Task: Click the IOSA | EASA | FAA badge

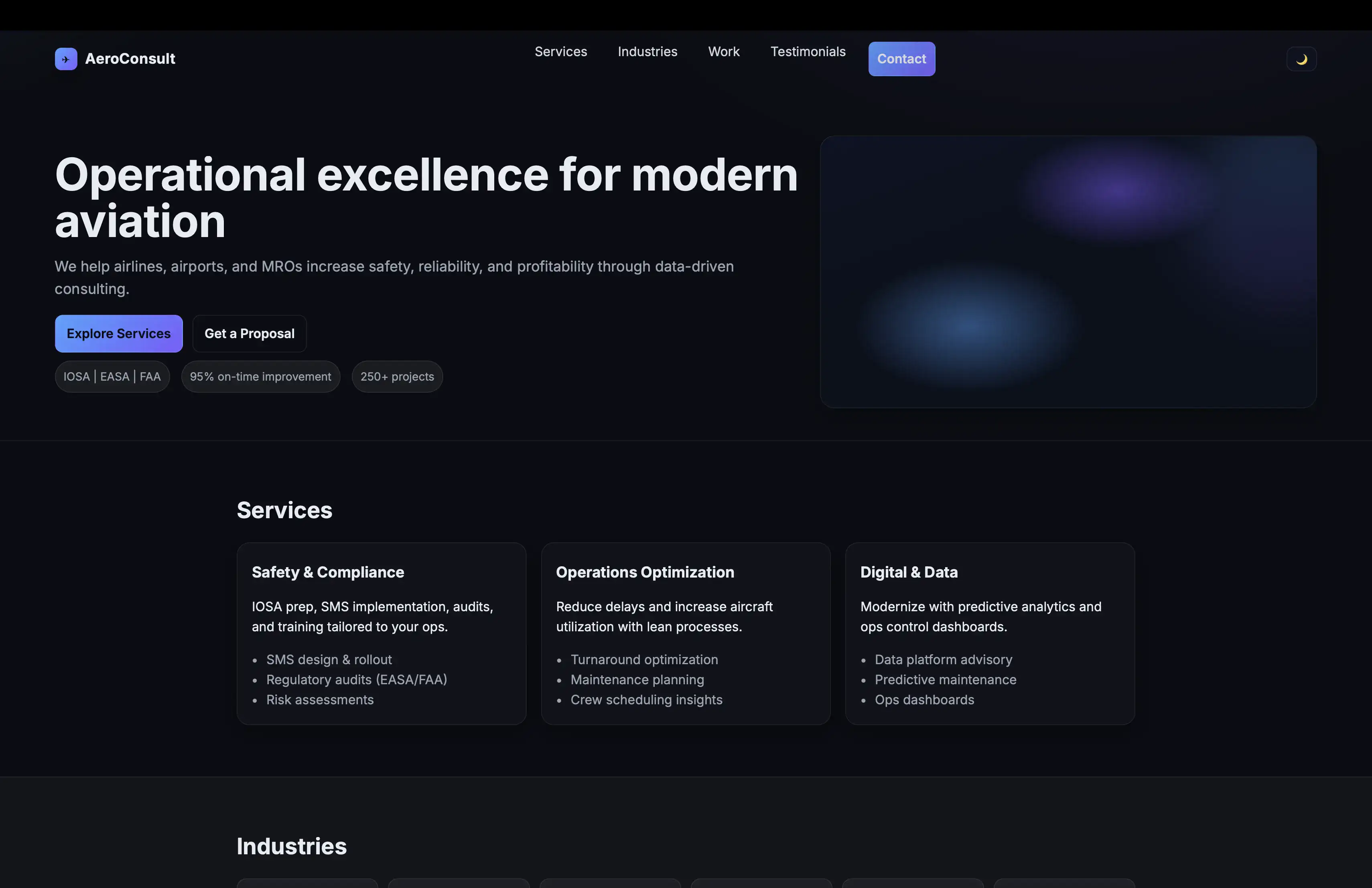Action: point(112,376)
